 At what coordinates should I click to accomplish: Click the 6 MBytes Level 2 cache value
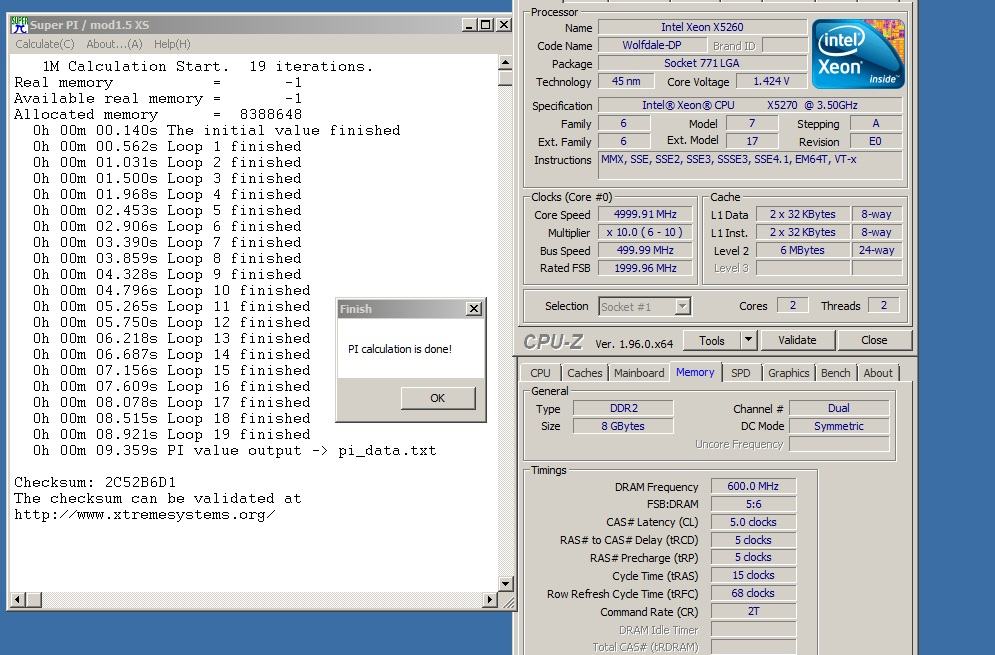coord(803,250)
